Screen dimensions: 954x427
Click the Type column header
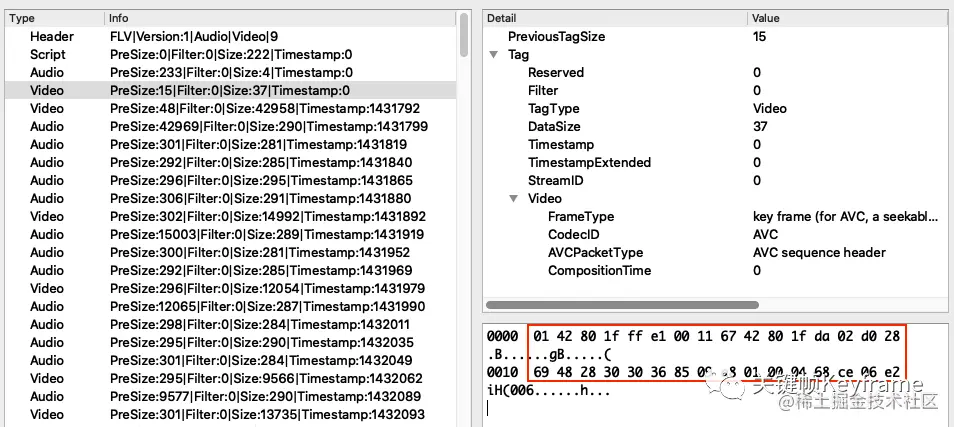[x=55, y=18]
